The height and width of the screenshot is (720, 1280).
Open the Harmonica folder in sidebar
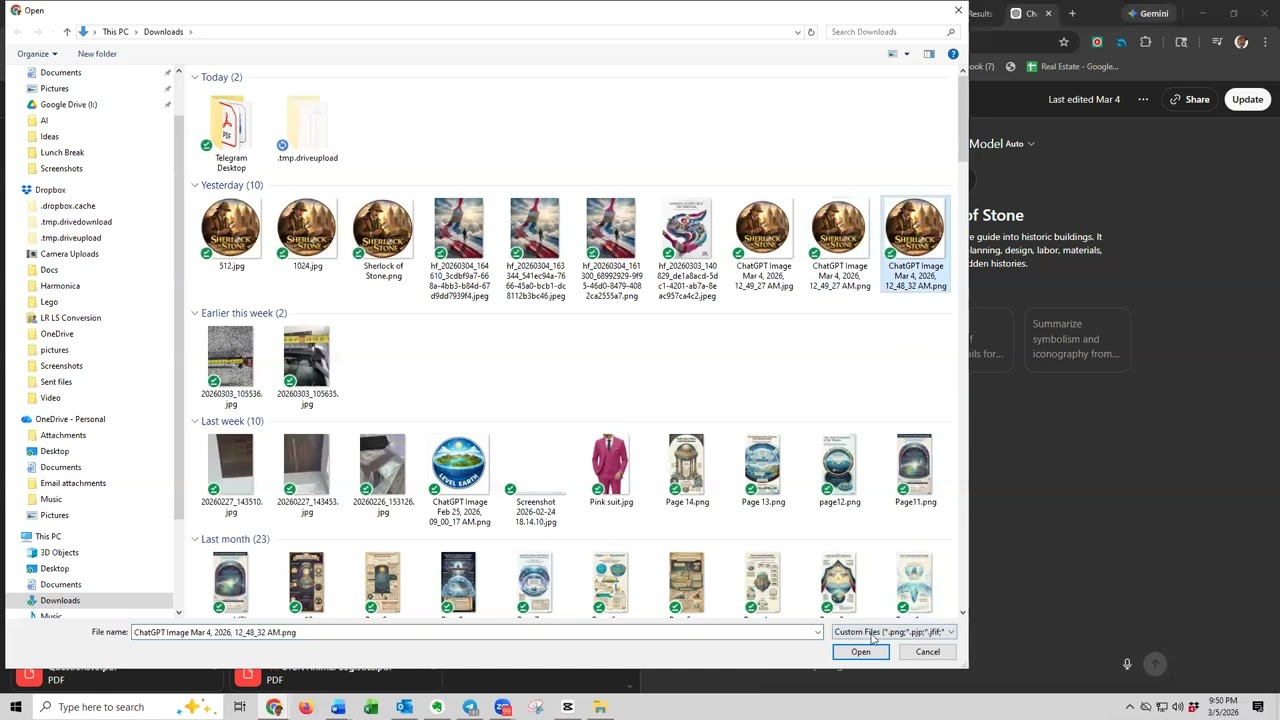pyautogui.click(x=60, y=286)
